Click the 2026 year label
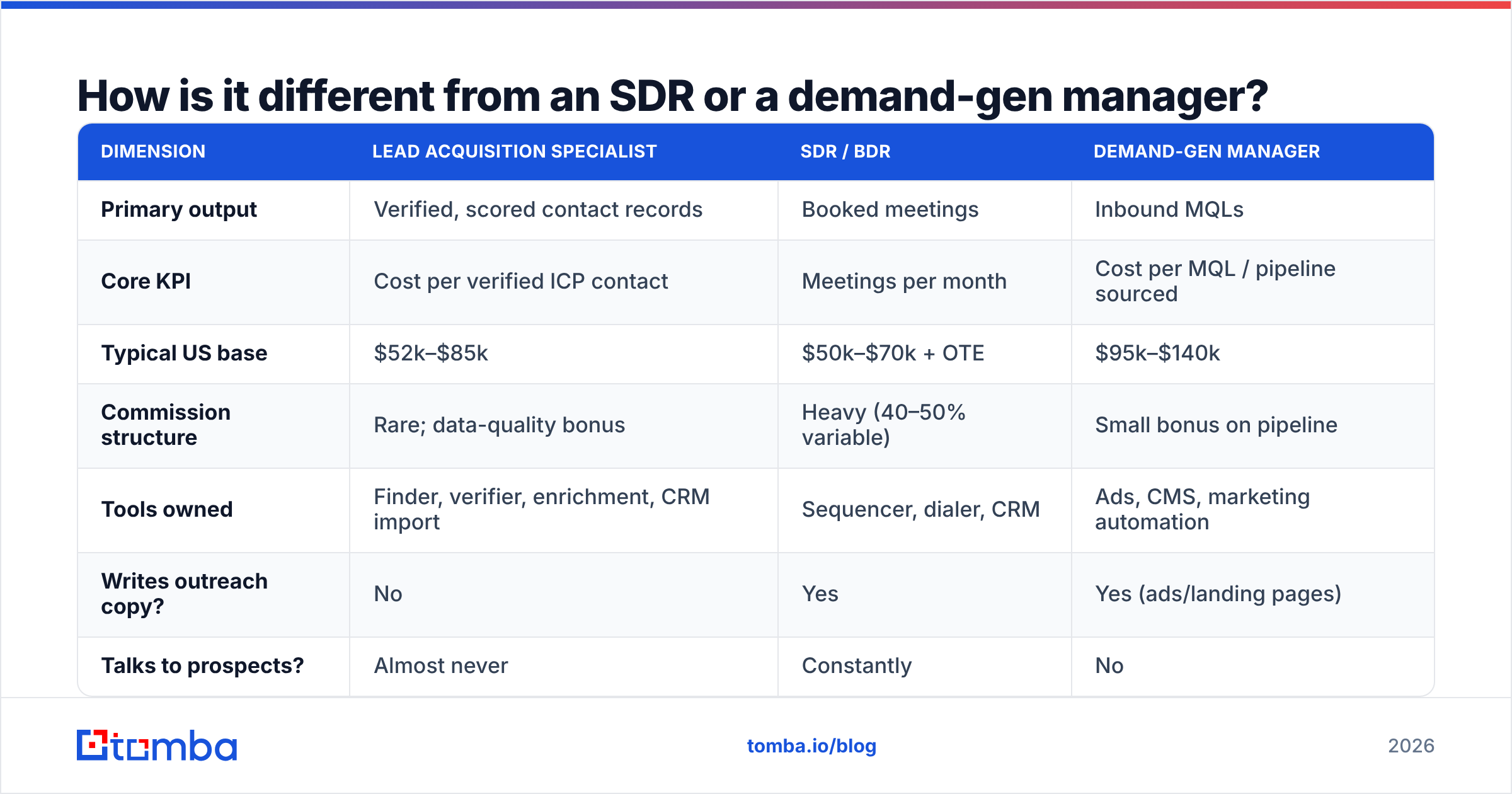The width and height of the screenshot is (1512, 794). pyautogui.click(x=1411, y=746)
